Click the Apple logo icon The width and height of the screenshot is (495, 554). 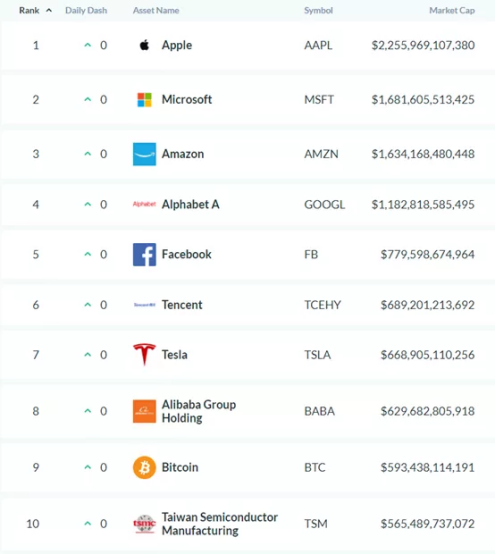144,45
